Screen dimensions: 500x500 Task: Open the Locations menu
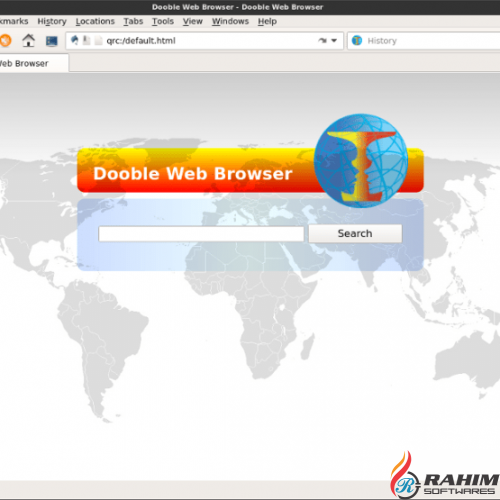pos(95,21)
